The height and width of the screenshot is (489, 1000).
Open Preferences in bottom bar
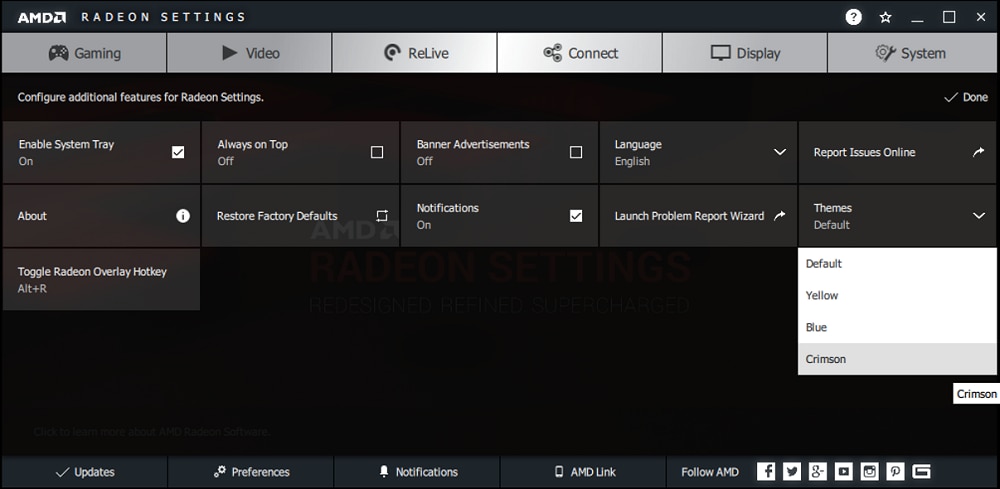pyautogui.click(x=251, y=472)
